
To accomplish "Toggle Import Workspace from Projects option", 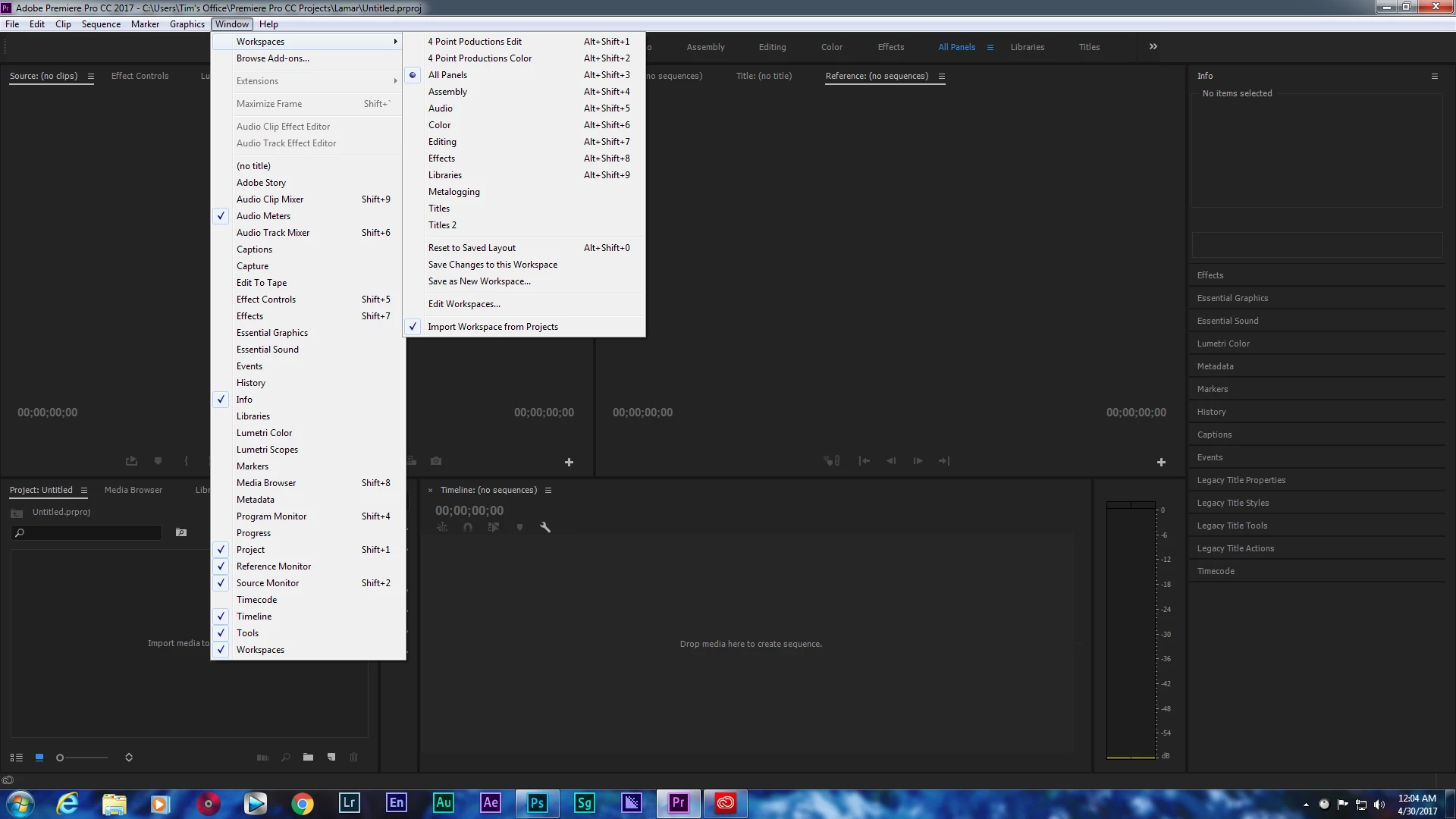I will pyautogui.click(x=492, y=327).
